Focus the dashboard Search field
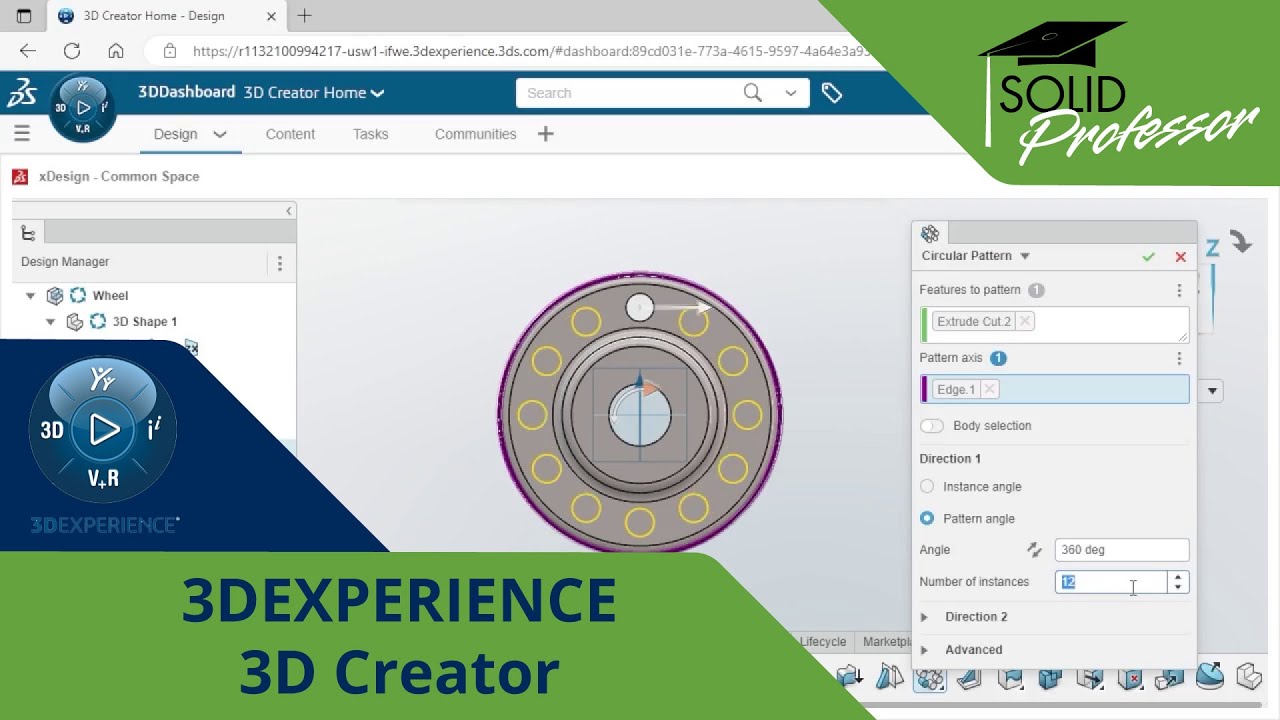Viewport: 1280px width, 720px height. (630, 93)
